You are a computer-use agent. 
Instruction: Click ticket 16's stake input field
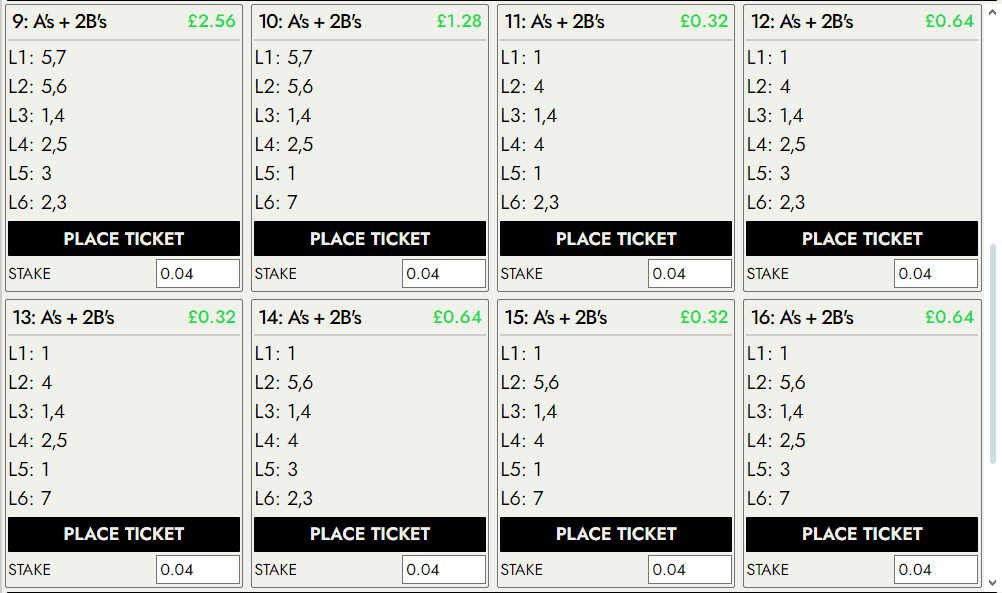click(936, 570)
